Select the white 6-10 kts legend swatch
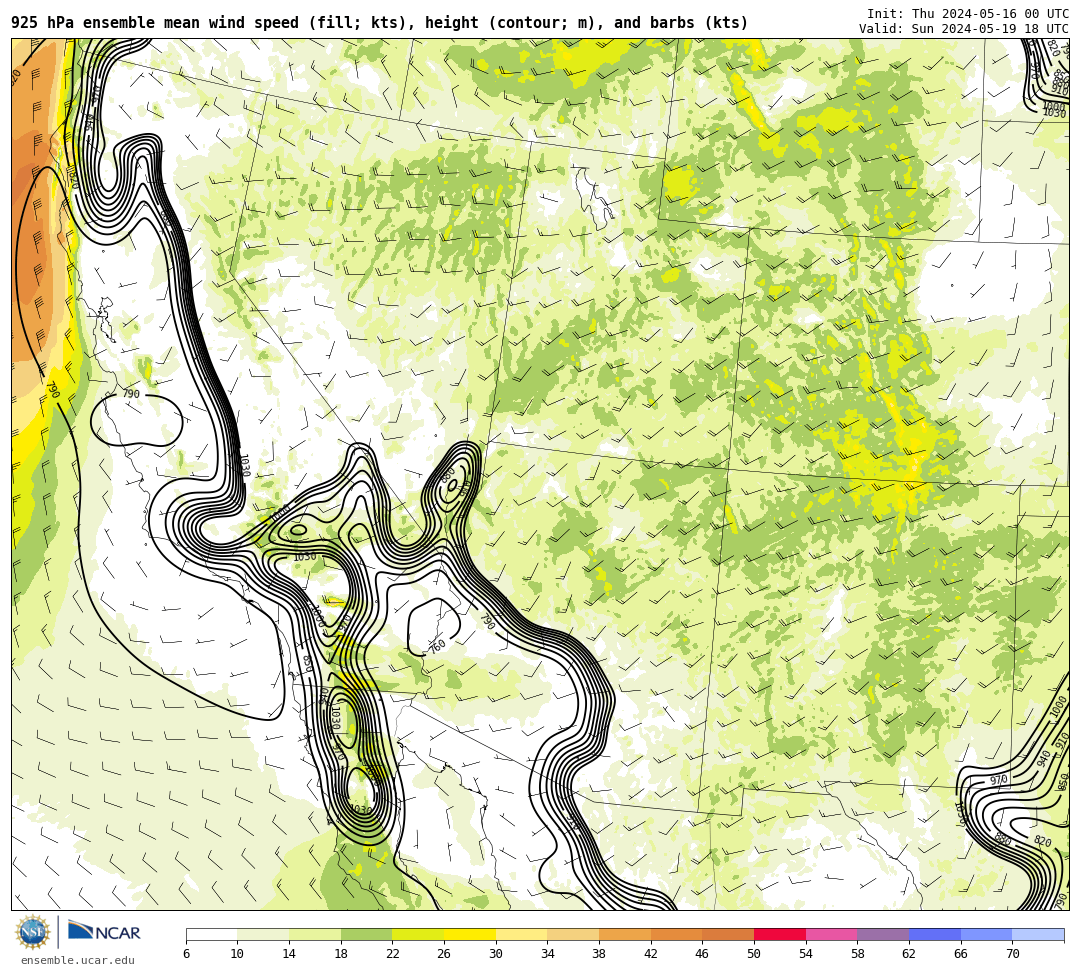 point(211,934)
